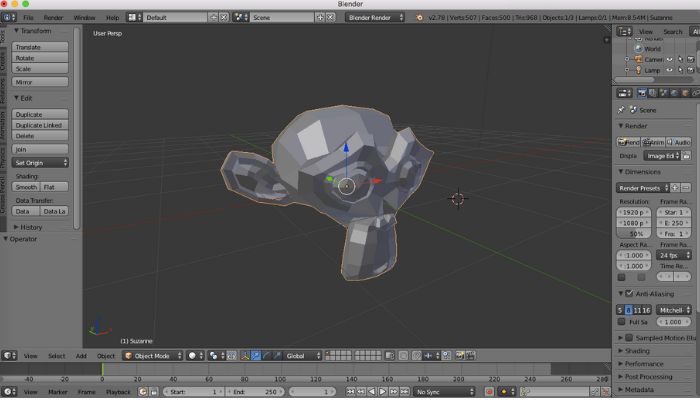Open the Window menu

tap(84, 18)
